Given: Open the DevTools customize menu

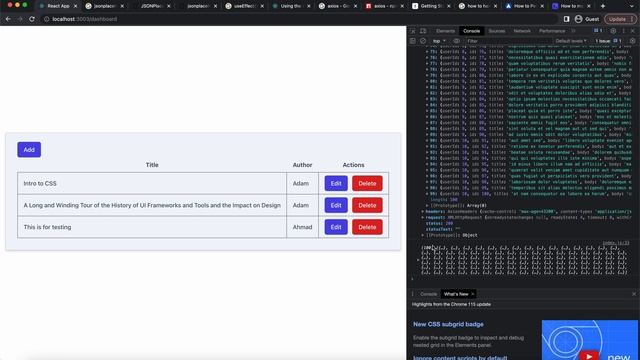Looking at the screenshot, I should (x=623, y=31).
